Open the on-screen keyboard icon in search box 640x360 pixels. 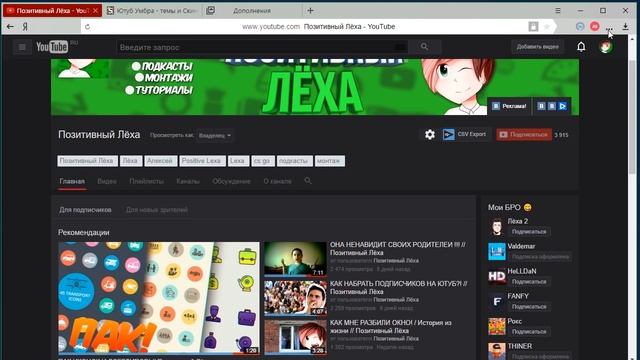pos(400,47)
